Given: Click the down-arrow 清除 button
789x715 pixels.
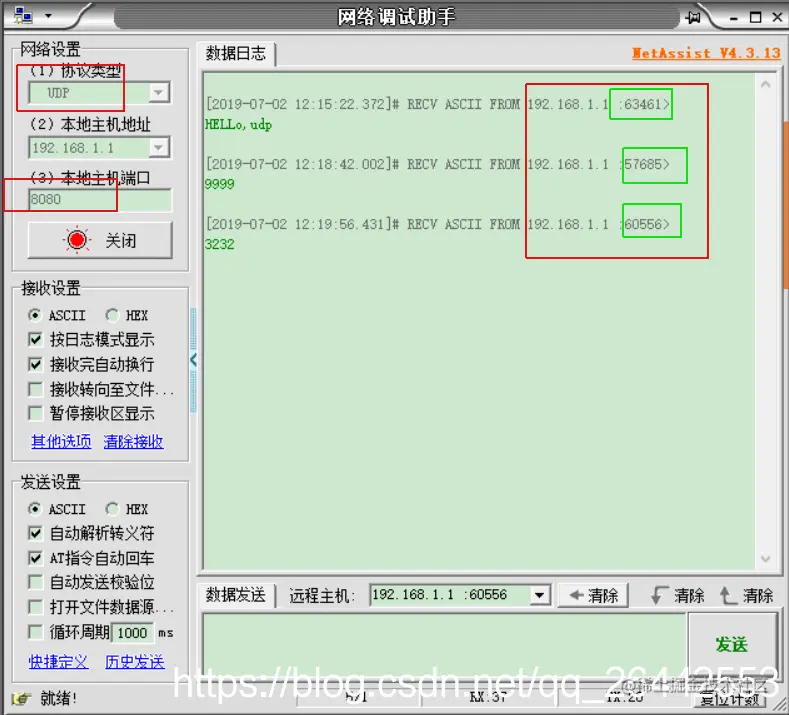Looking at the screenshot, I should [x=677, y=596].
